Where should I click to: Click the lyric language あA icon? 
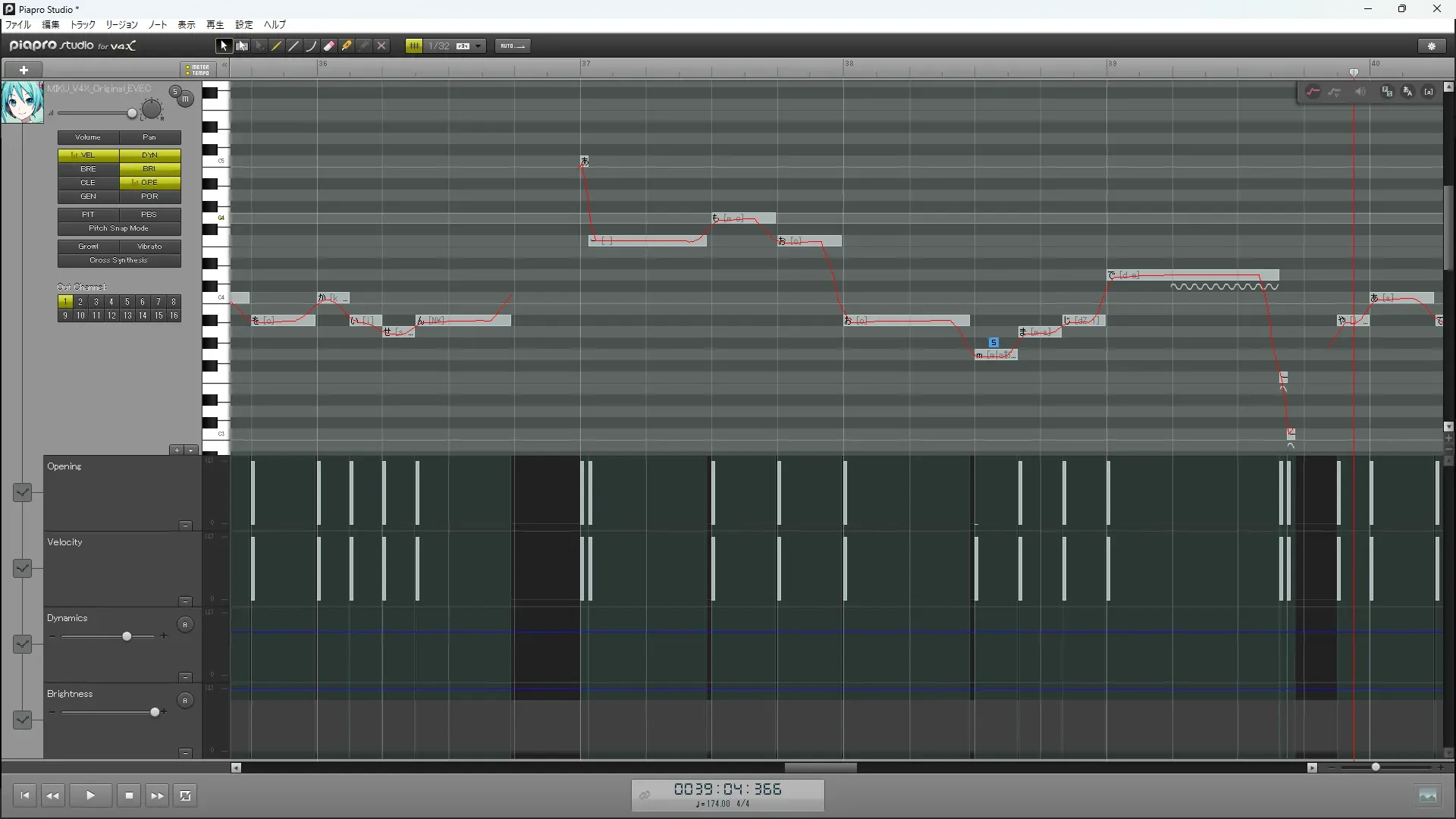[1407, 92]
